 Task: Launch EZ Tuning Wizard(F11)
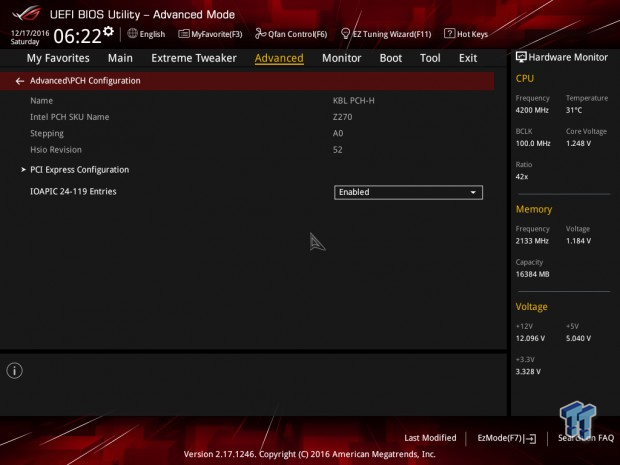pos(392,34)
